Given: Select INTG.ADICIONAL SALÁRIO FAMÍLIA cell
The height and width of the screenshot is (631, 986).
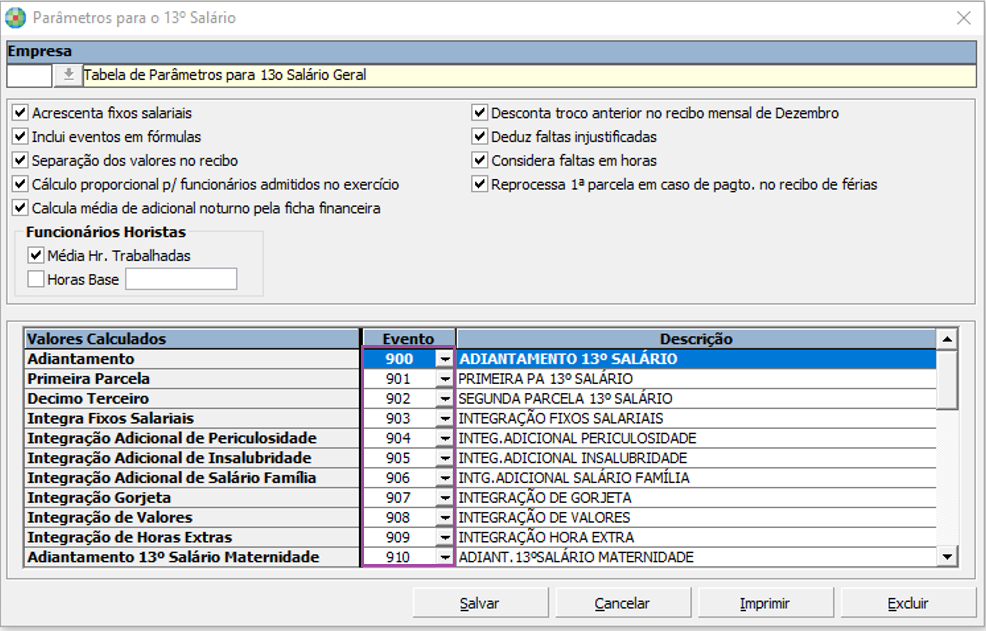Looking at the screenshot, I should [696, 478].
